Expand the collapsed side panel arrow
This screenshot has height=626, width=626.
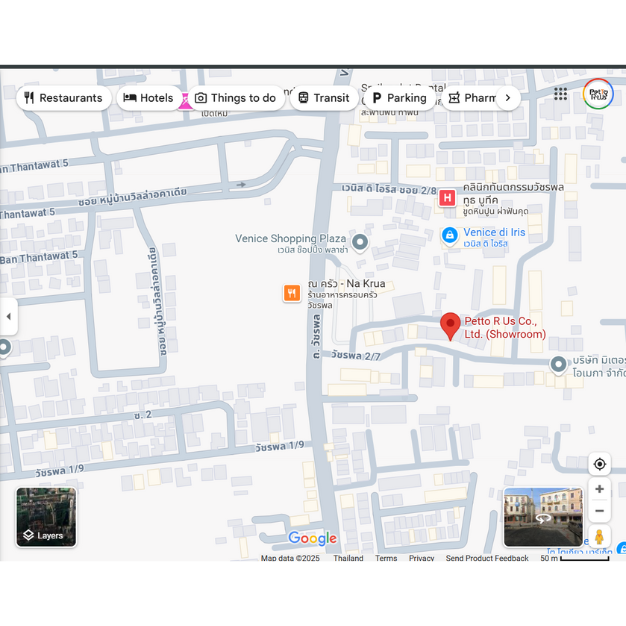[8, 316]
